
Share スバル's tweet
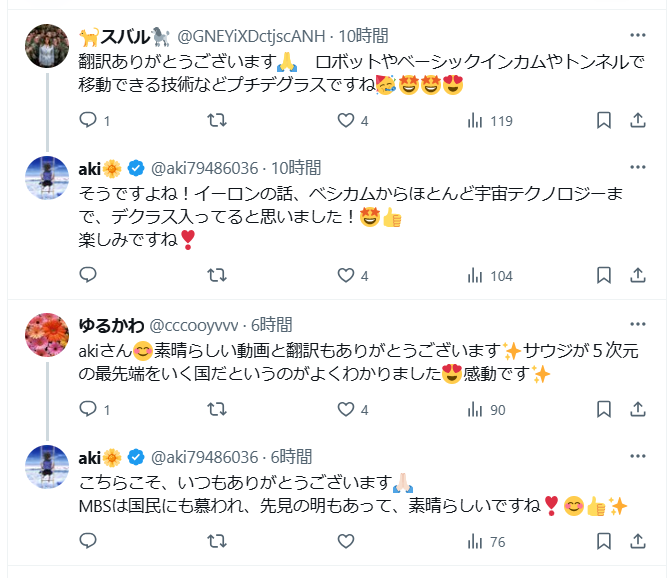coord(637,120)
